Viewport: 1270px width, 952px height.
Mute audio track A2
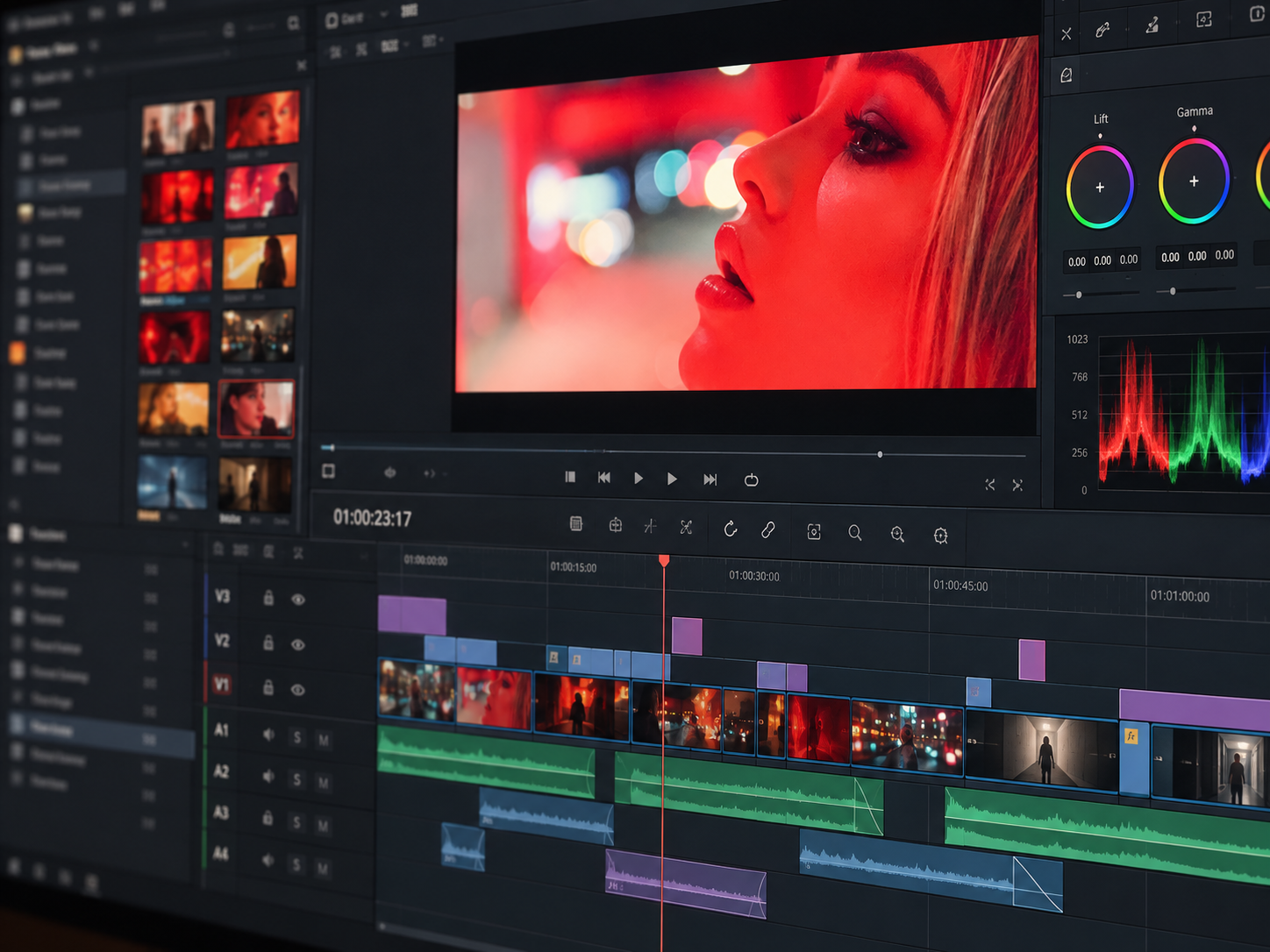323,782
